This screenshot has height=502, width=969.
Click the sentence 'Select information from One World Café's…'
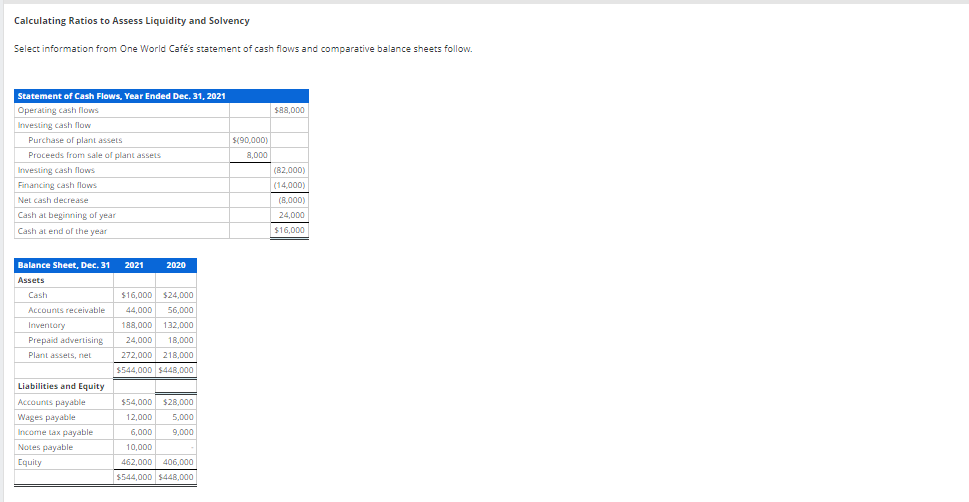coord(243,49)
